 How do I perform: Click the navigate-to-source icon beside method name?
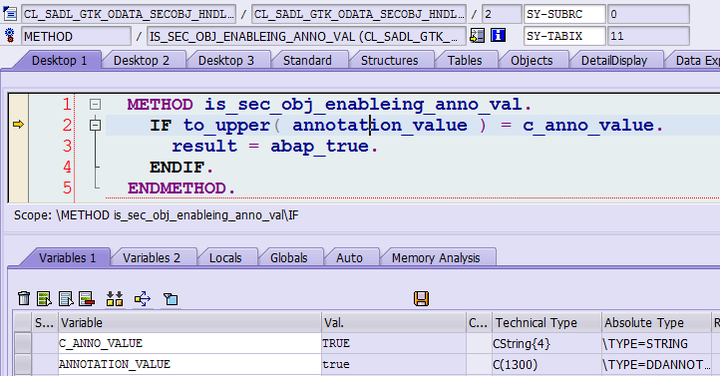[x=477, y=35]
